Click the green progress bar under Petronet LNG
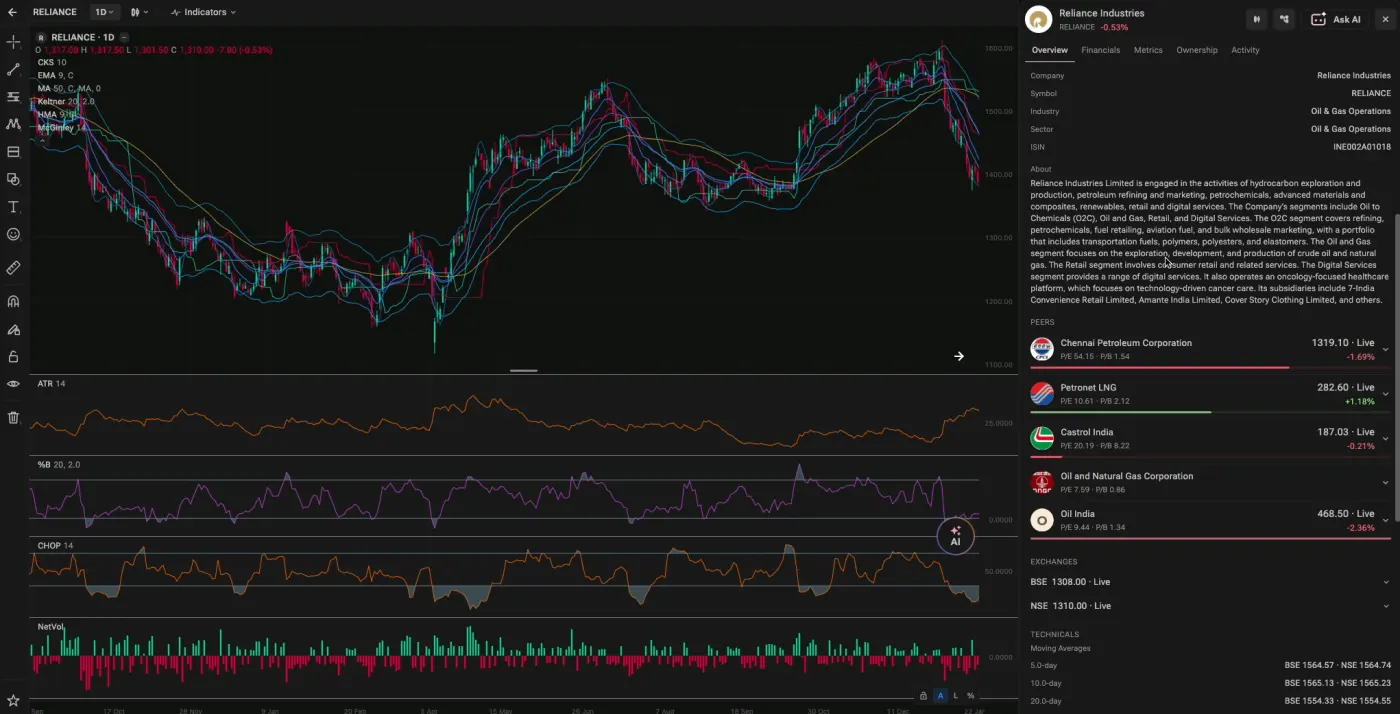 pyautogui.click(x=1120, y=412)
